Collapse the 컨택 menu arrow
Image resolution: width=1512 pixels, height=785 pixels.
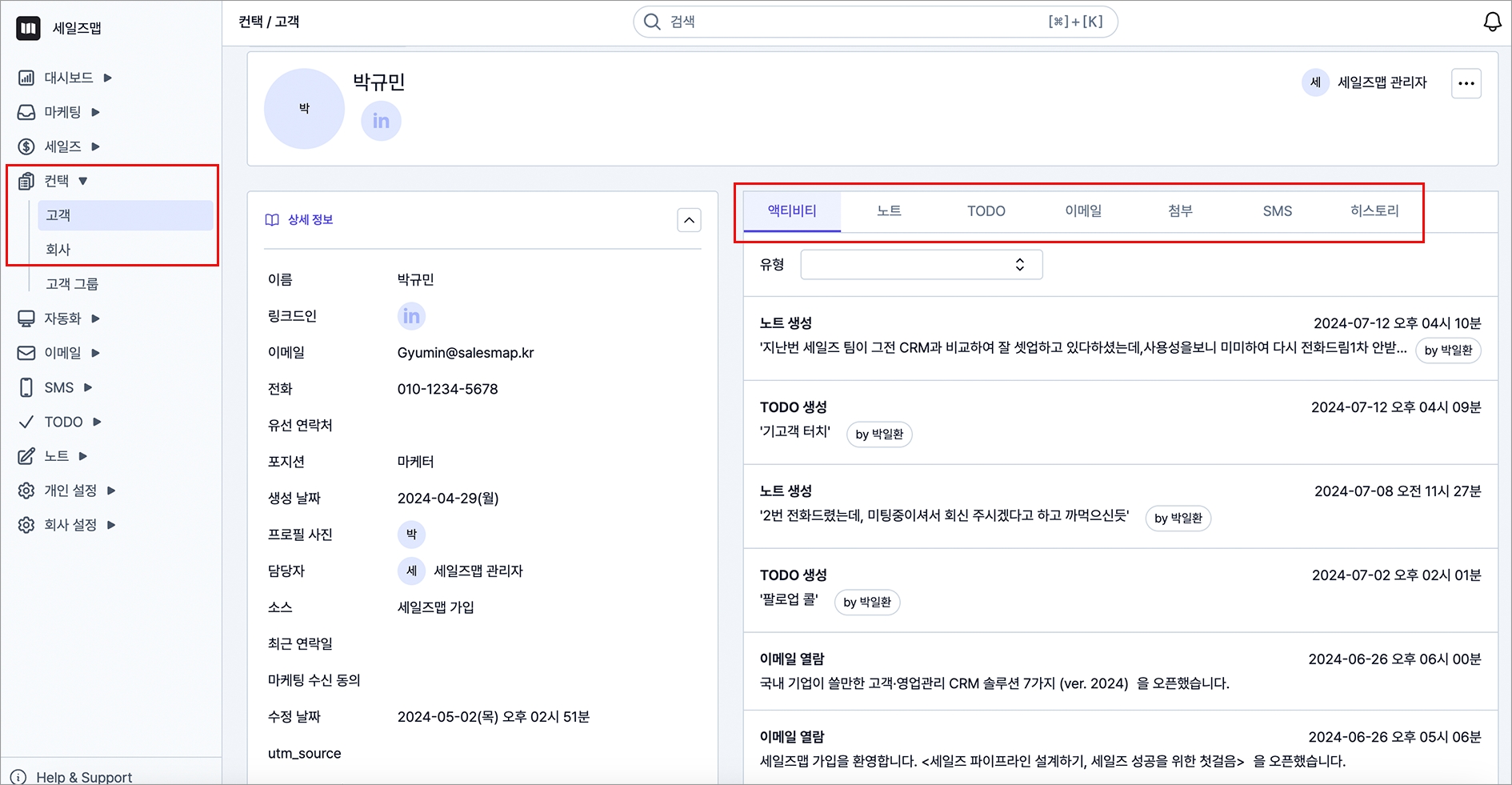pyautogui.click(x=82, y=181)
